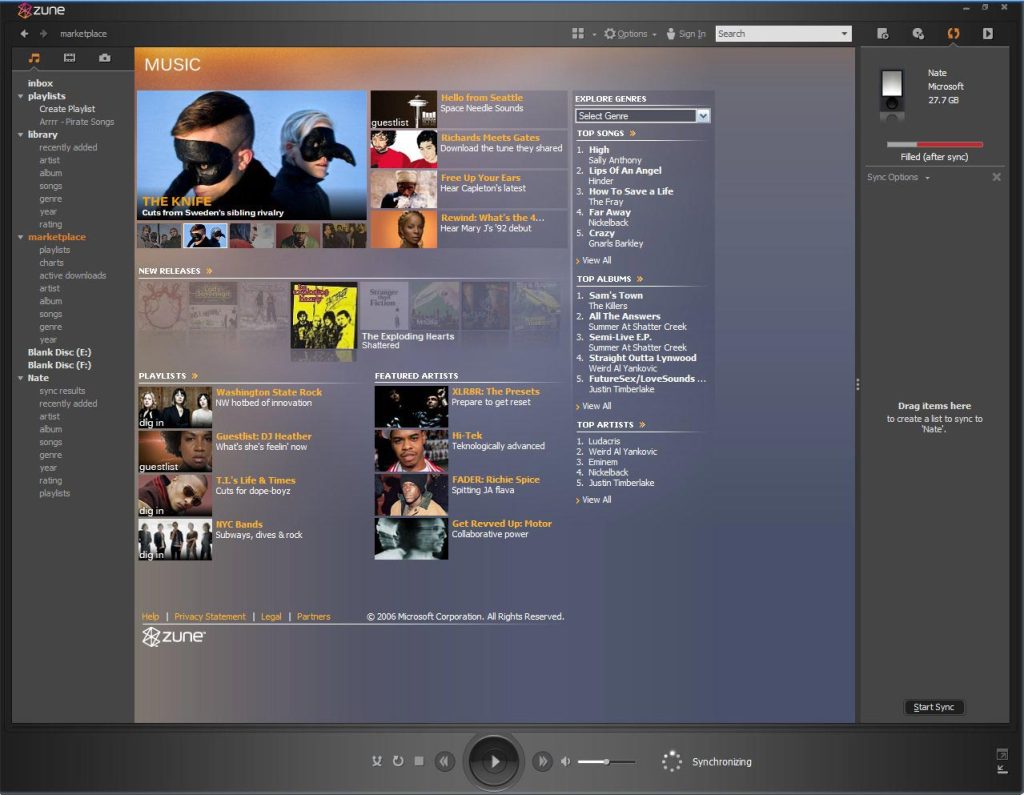Open the now playing pane icon
1024x795 pixels.
coord(987,33)
